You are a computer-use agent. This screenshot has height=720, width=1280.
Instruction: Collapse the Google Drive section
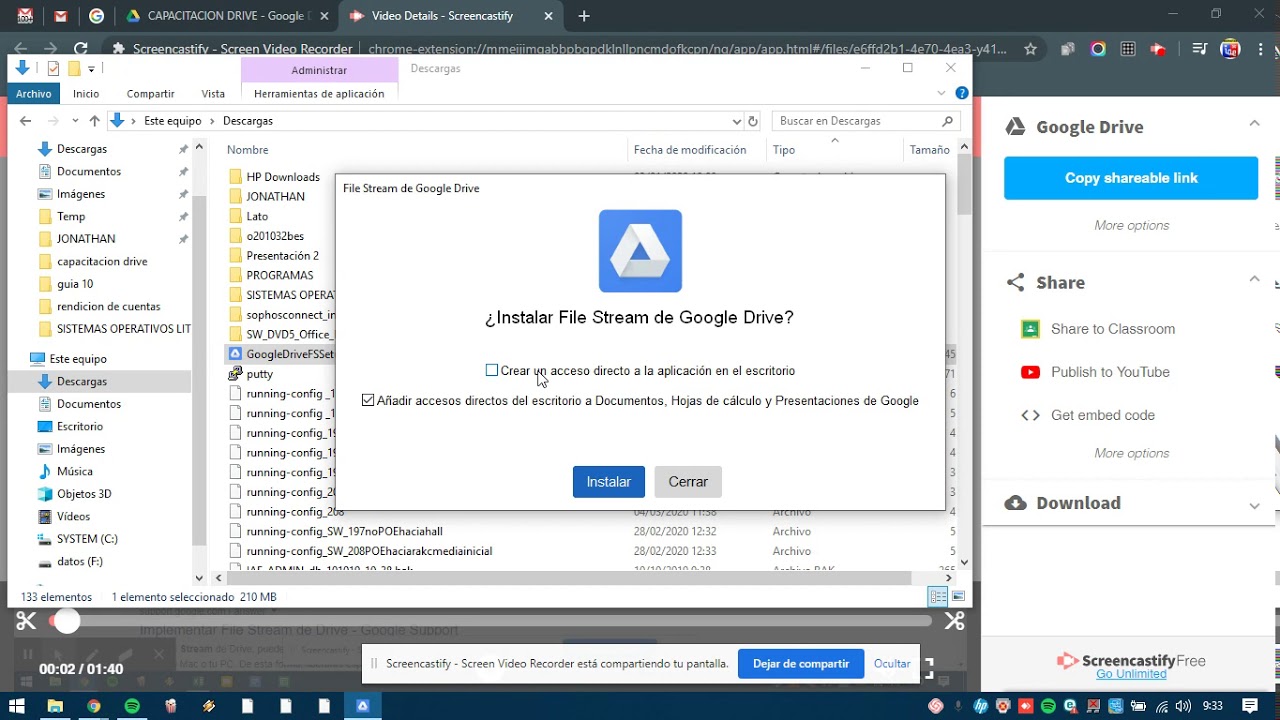point(1254,124)
